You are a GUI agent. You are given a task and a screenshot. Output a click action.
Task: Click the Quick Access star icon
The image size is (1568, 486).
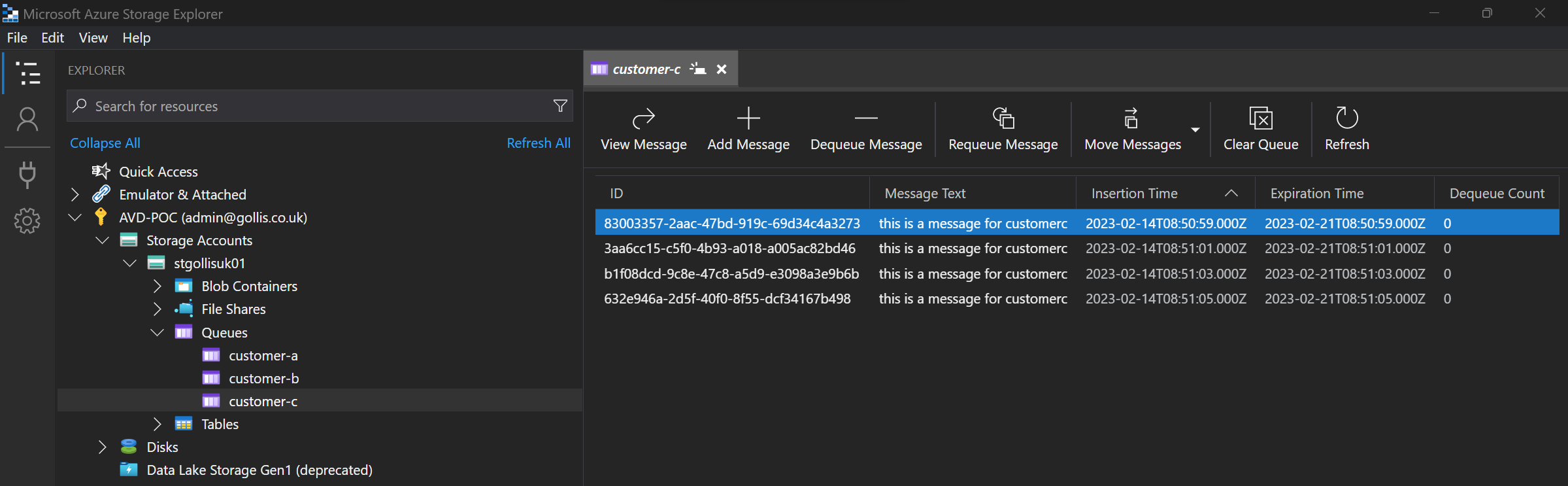(101, 171)
